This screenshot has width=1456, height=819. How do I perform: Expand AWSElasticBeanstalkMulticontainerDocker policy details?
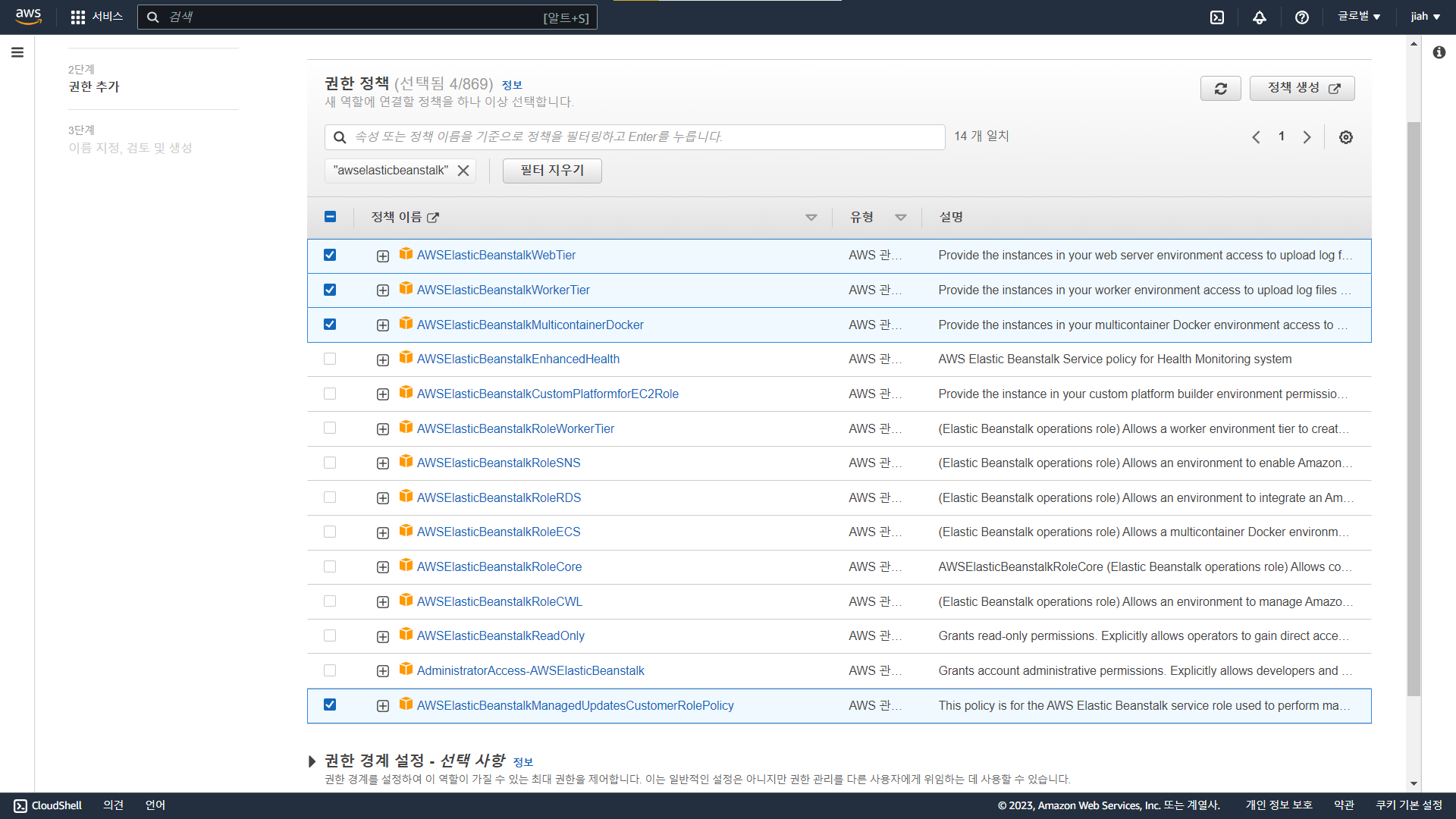383,325
